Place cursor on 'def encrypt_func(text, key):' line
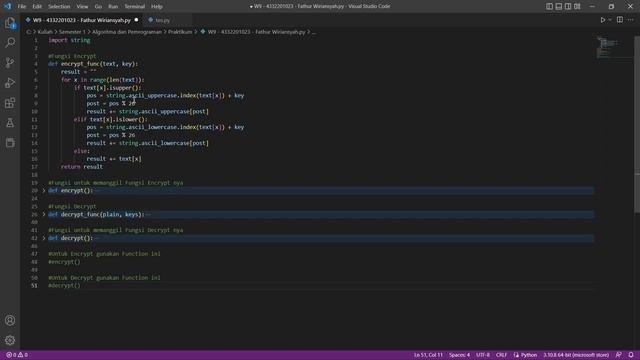640x360 pixels. (x=93, y=64)
